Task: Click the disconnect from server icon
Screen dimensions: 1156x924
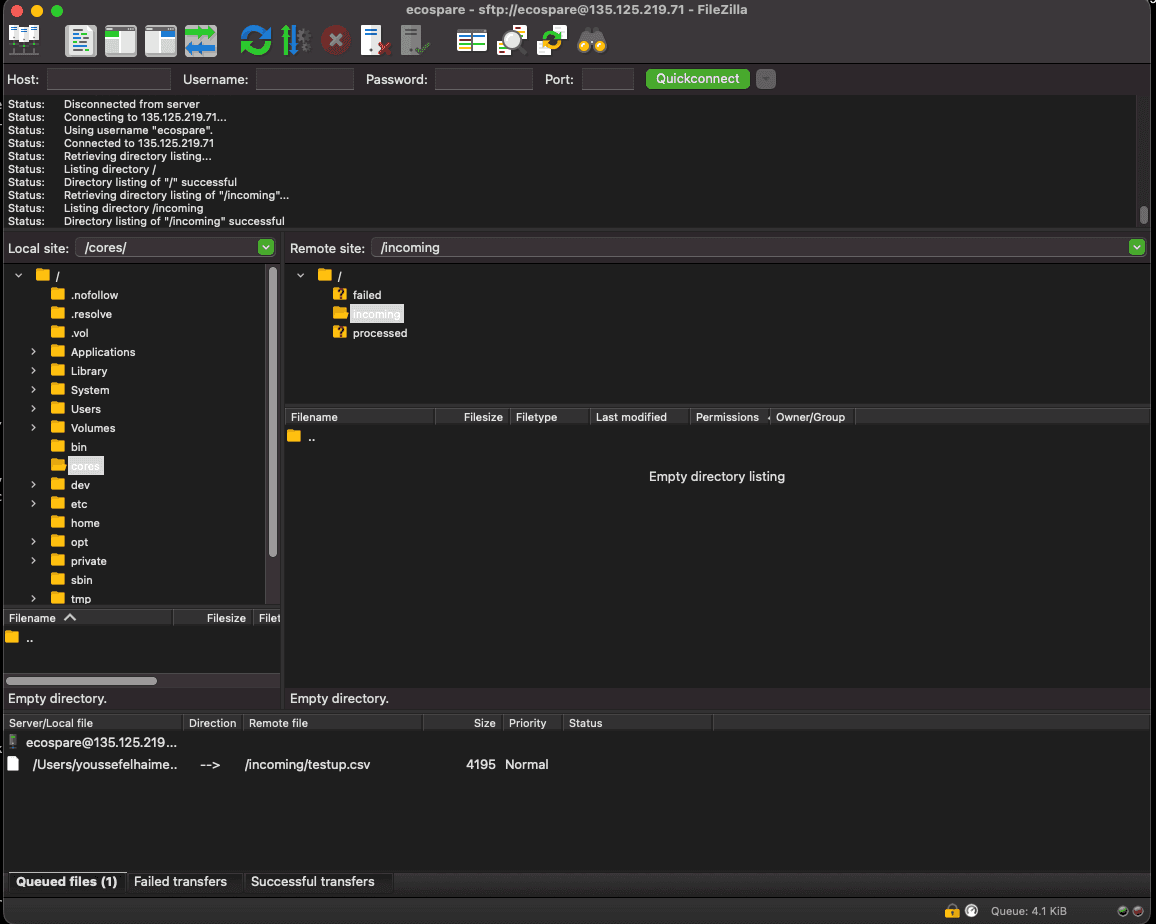Action: (x=375, y=41)
